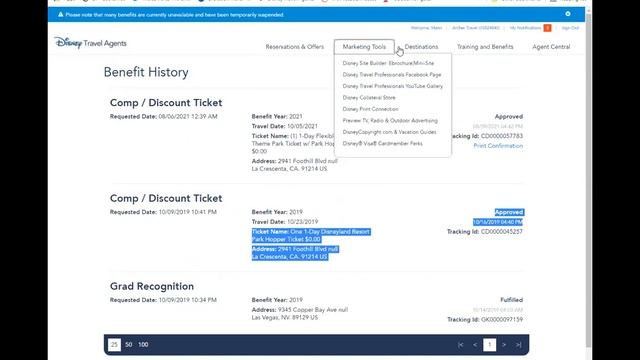
Task: Click the Sign Out link
Action: [x=570, y=28]
